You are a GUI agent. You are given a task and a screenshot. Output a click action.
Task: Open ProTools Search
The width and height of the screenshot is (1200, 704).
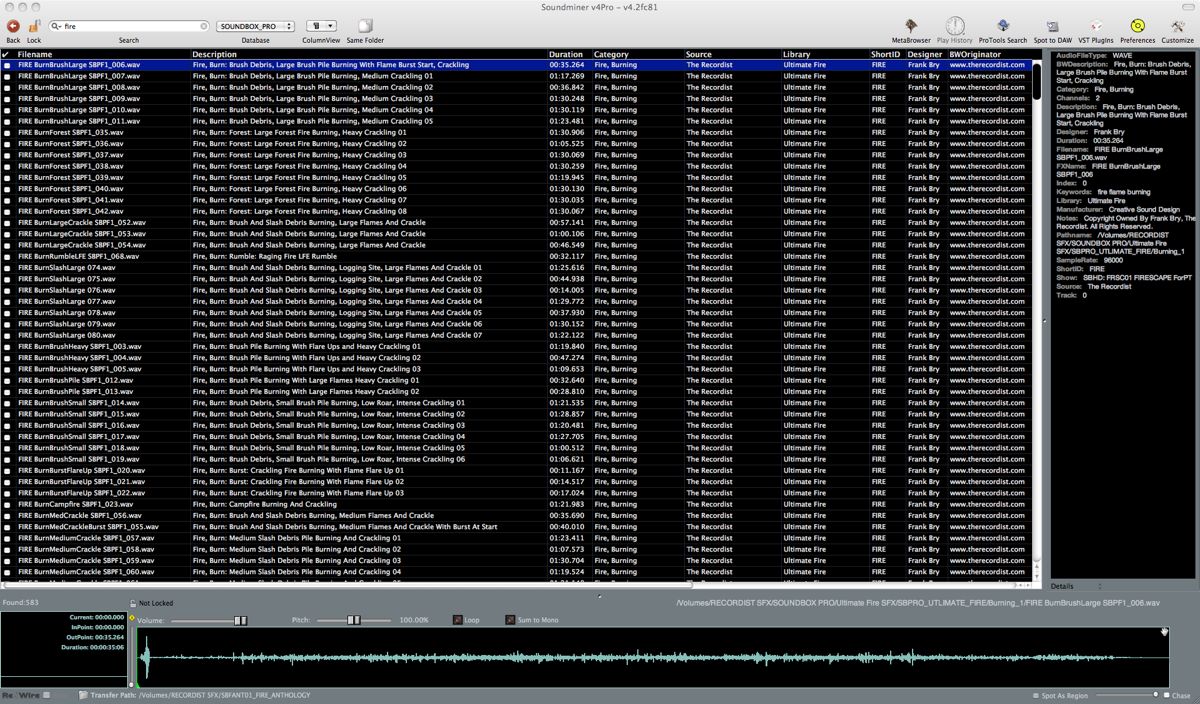click(x=1002, y=26)
